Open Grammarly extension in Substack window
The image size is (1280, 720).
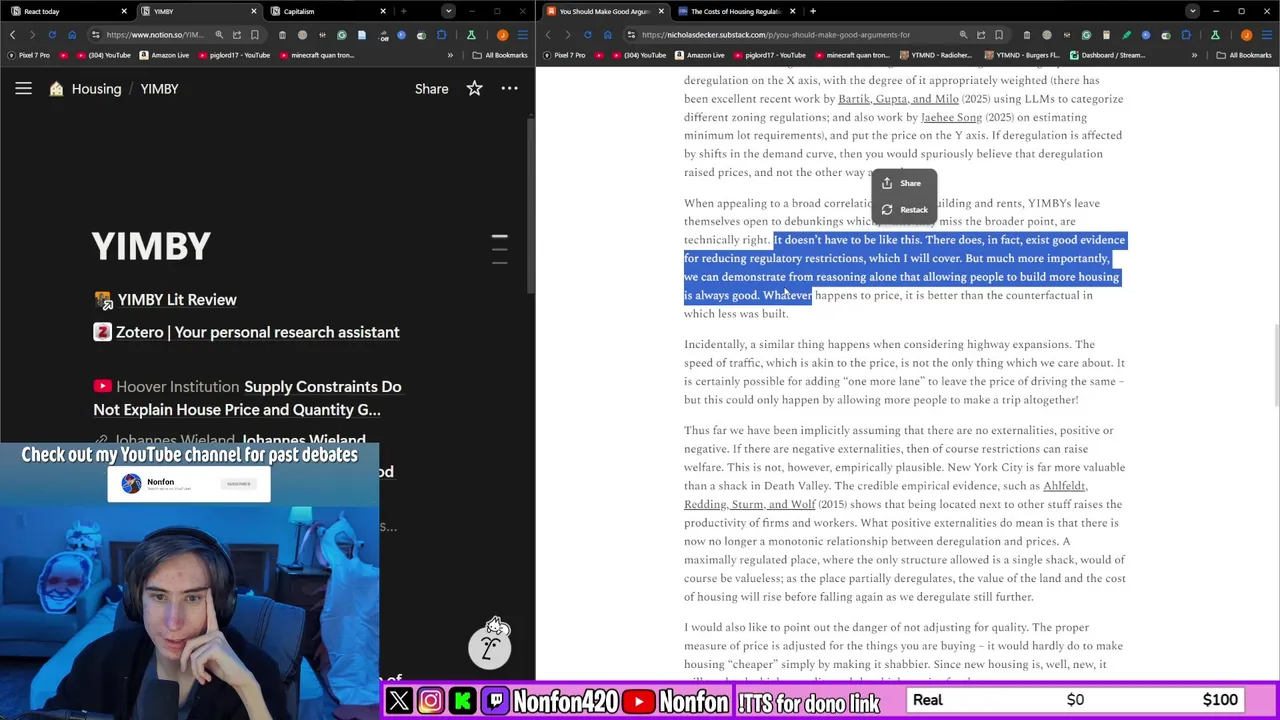coord(1086,35)
